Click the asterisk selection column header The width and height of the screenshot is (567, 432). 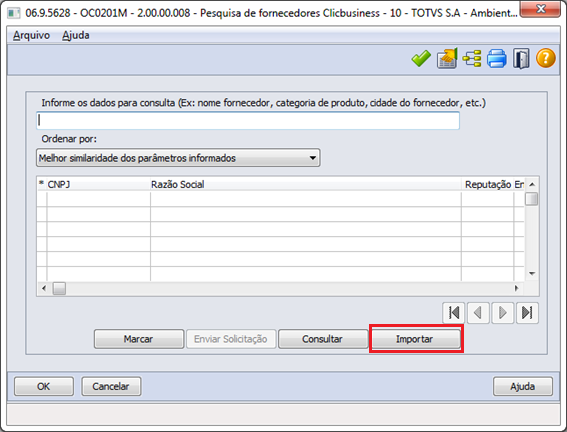click(x=41, y=184)
